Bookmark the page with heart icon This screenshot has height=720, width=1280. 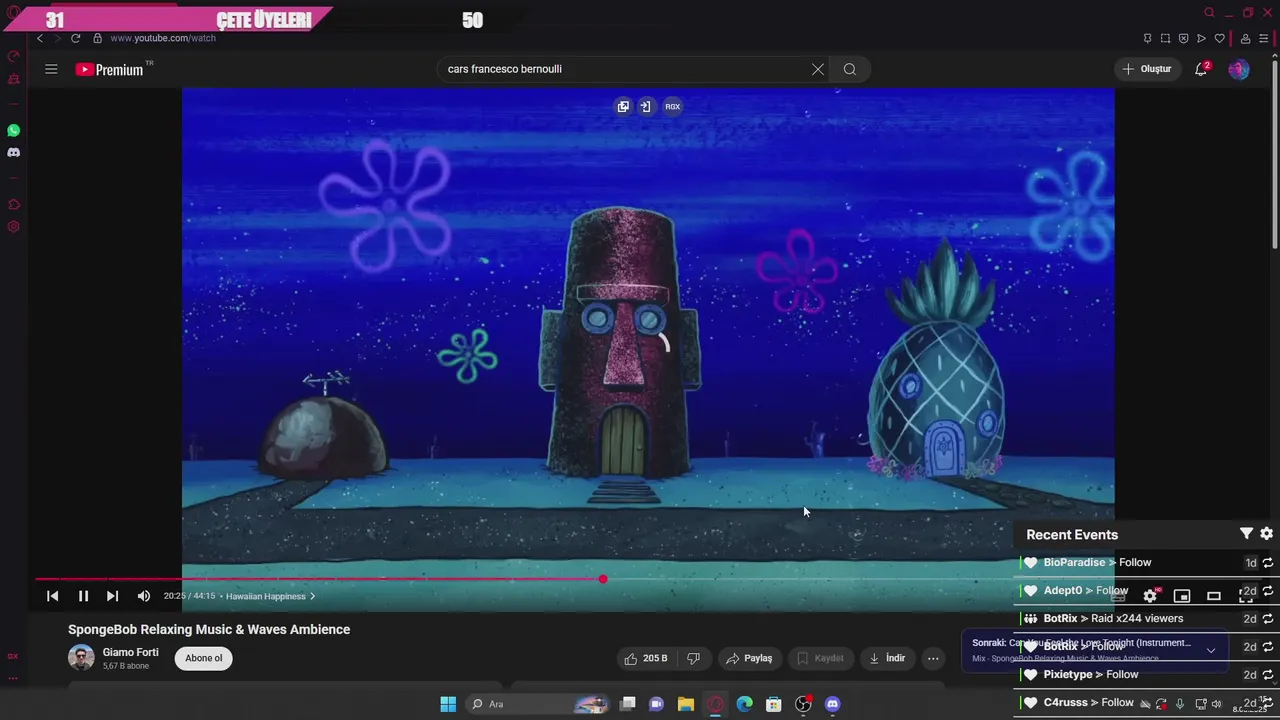pyautogui.click(x=1219, y=38)
